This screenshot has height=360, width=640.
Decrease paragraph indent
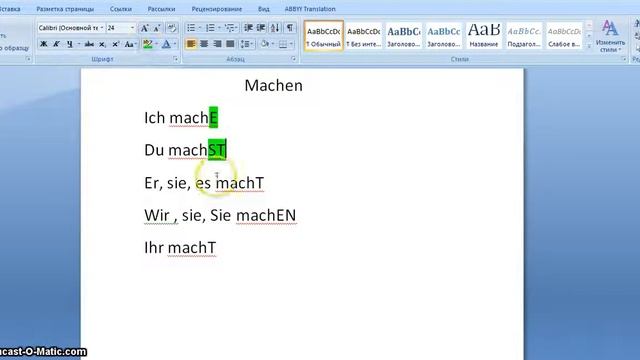tap(248, 28)
